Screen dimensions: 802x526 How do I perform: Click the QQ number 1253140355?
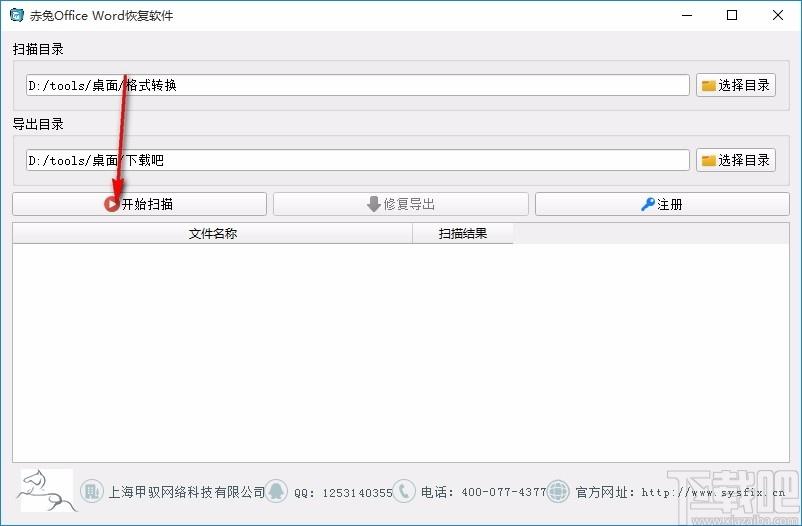[x=358, y=493]
